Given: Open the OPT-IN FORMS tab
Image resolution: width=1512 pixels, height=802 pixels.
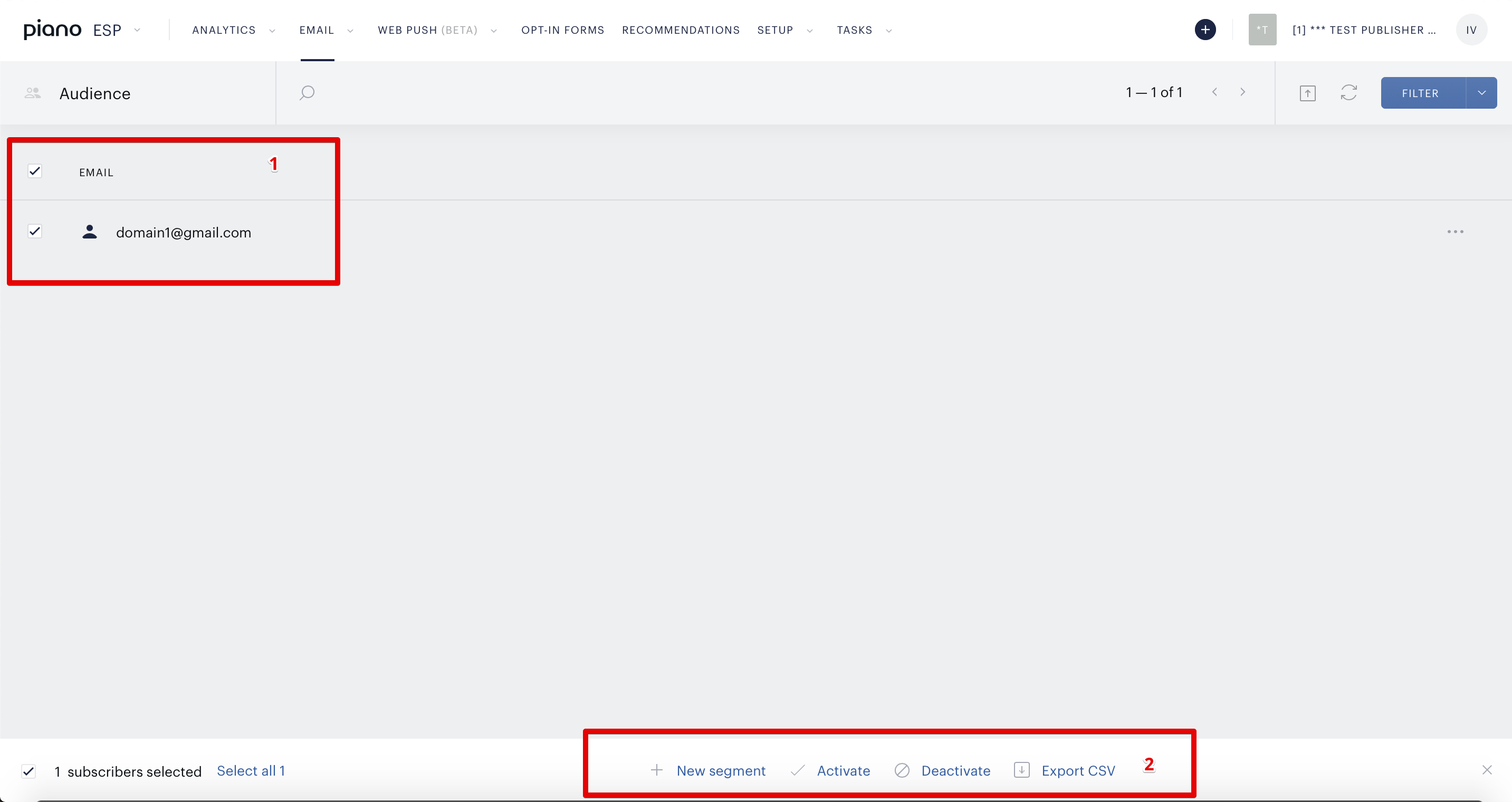Looking at the screenshot, I should click(x=562, y=30).
